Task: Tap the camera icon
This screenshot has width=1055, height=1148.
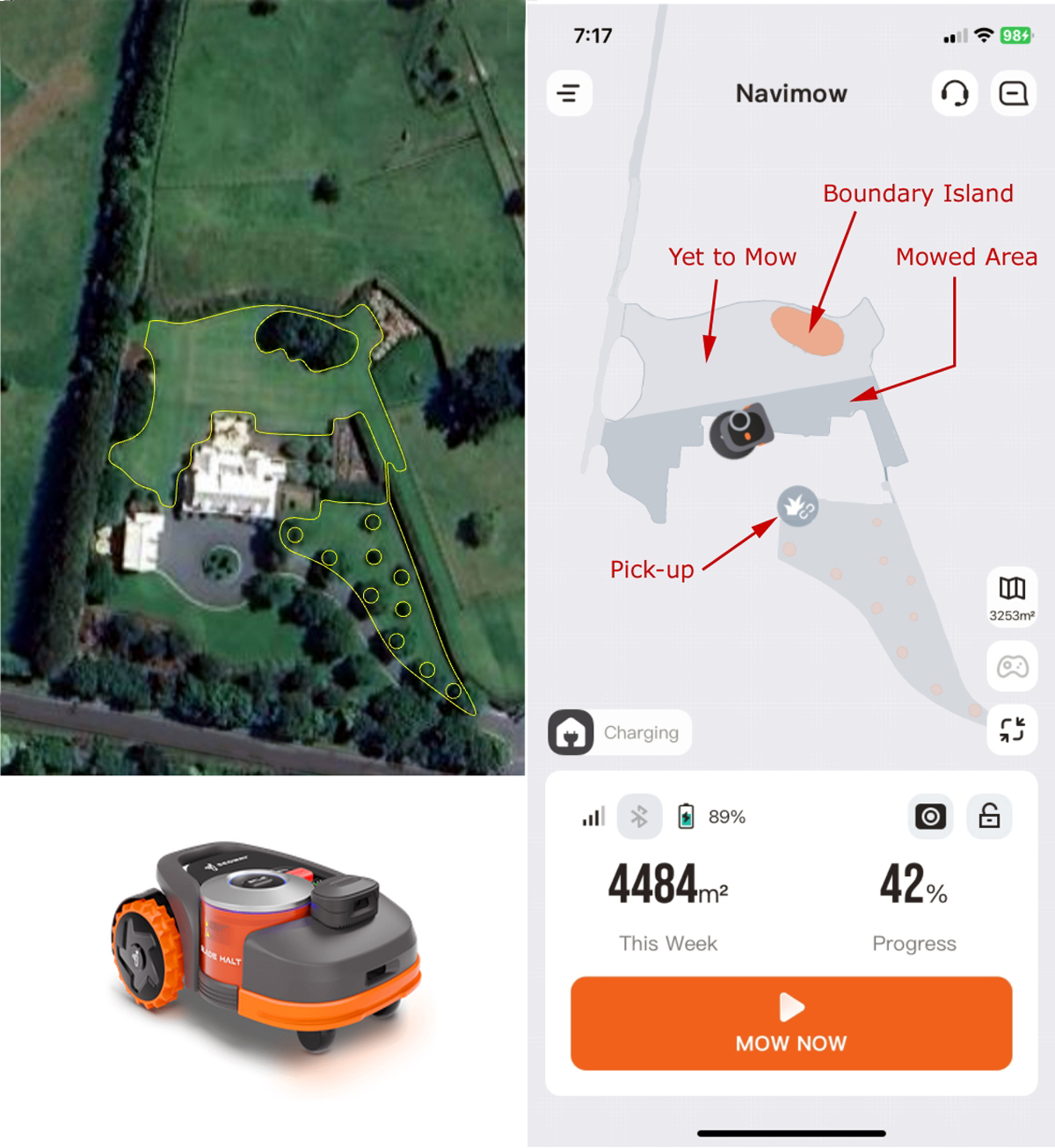Action: click(930, 817)
